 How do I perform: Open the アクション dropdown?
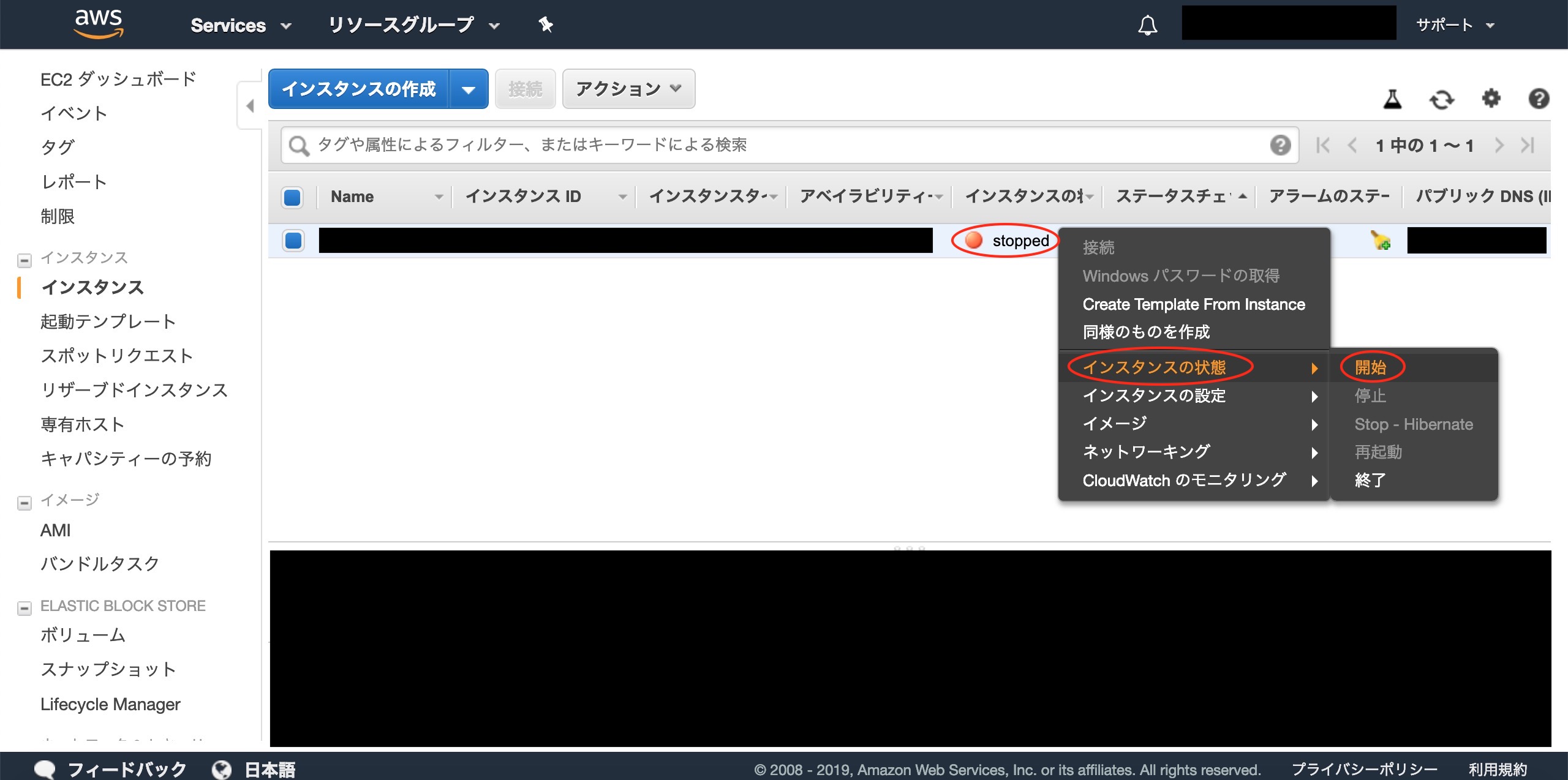click(628, 89)
